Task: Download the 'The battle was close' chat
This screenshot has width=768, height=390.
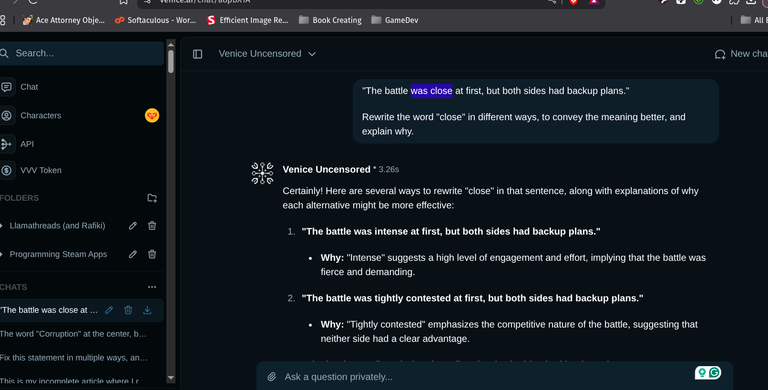Action: pos(147,310)
